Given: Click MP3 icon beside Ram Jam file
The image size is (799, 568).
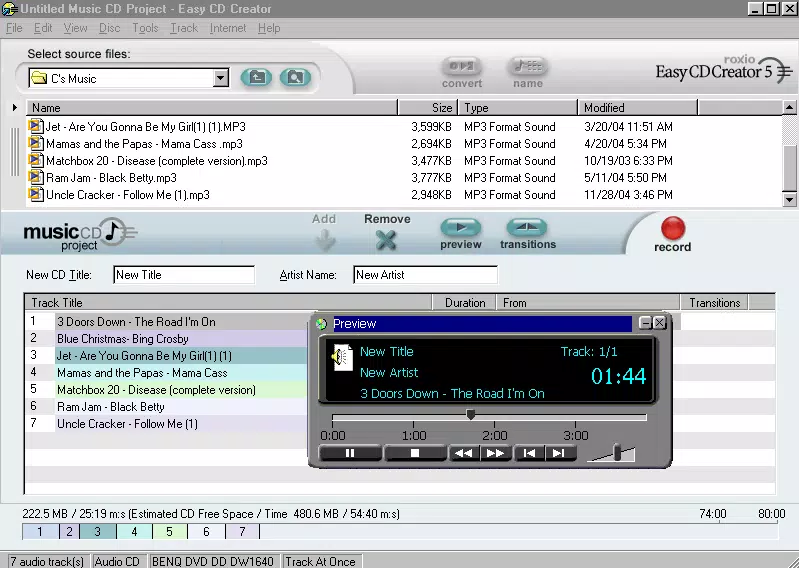Looking at the screenshot, I should pos(36,177).
